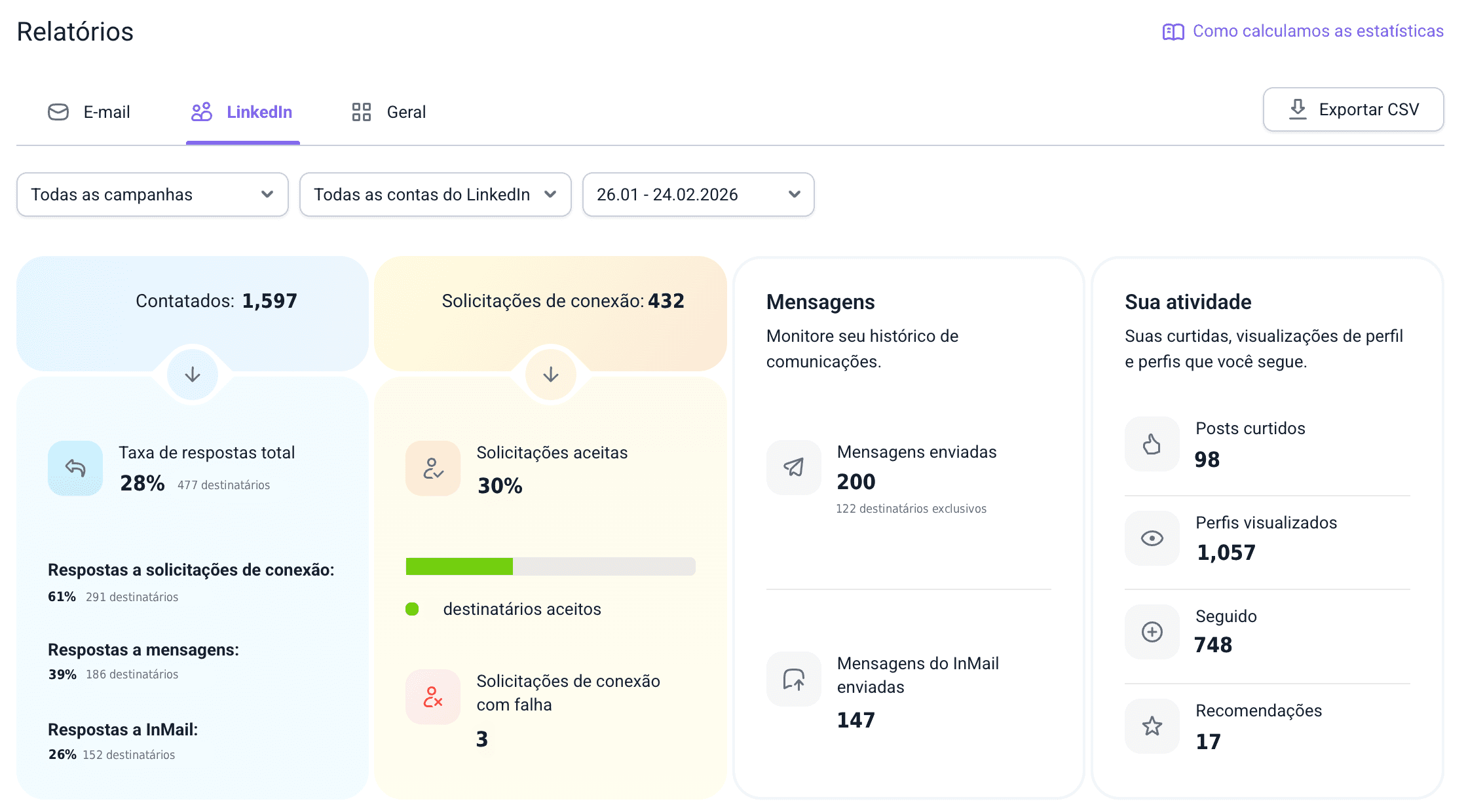Click the reply arrow icon beside Taxa de respostas

[75, 468]
